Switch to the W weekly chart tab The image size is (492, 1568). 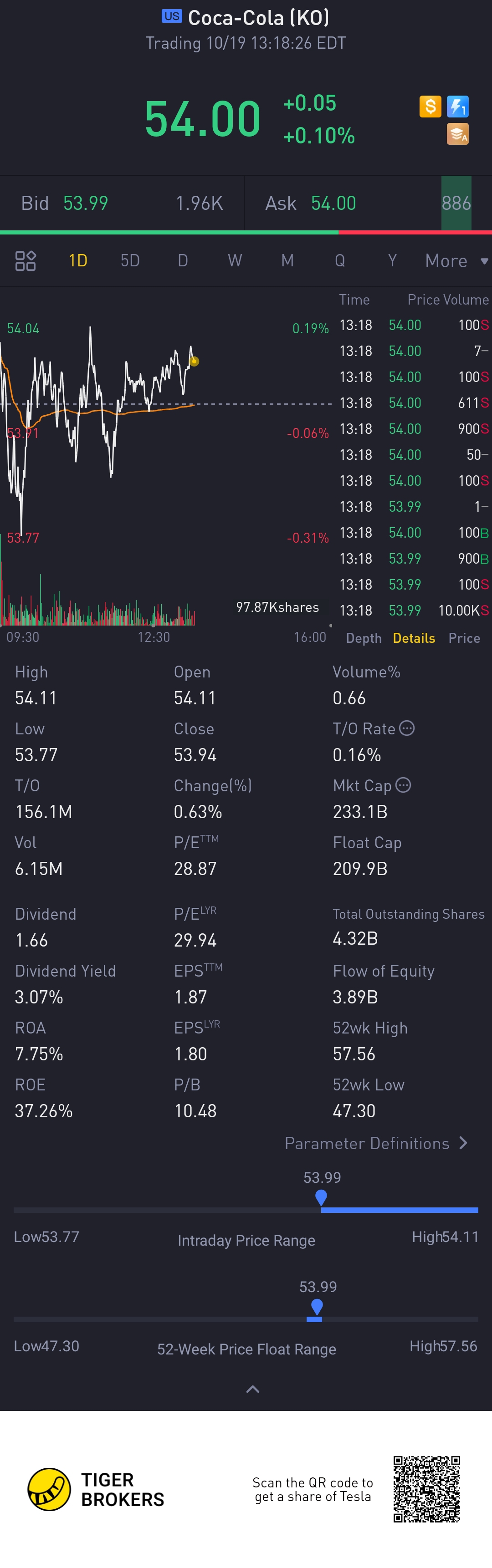tap(235, 260)
